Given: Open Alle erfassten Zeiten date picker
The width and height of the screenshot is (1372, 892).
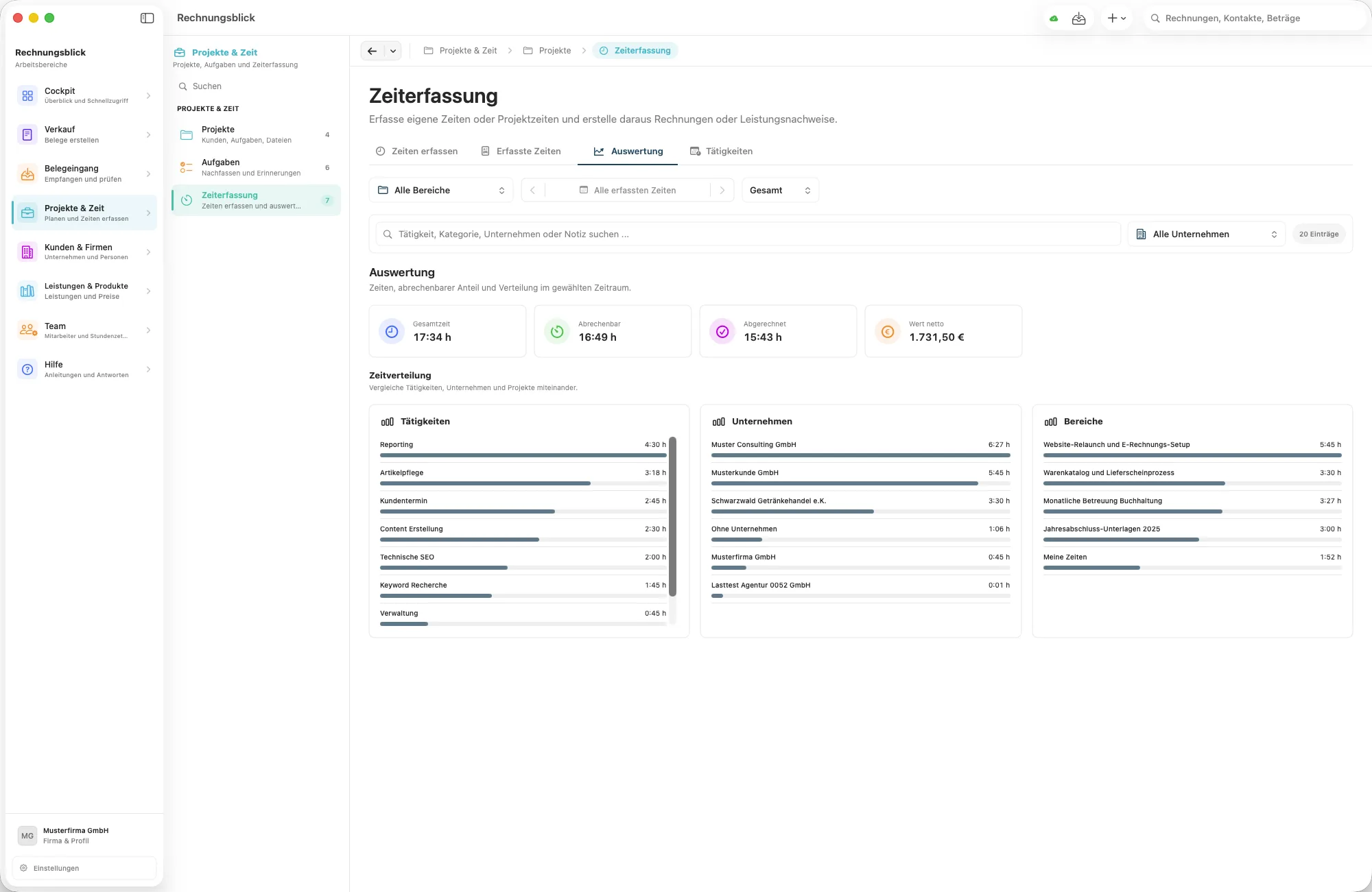Looking at the screenshot, I should click(x=628, y=191).
